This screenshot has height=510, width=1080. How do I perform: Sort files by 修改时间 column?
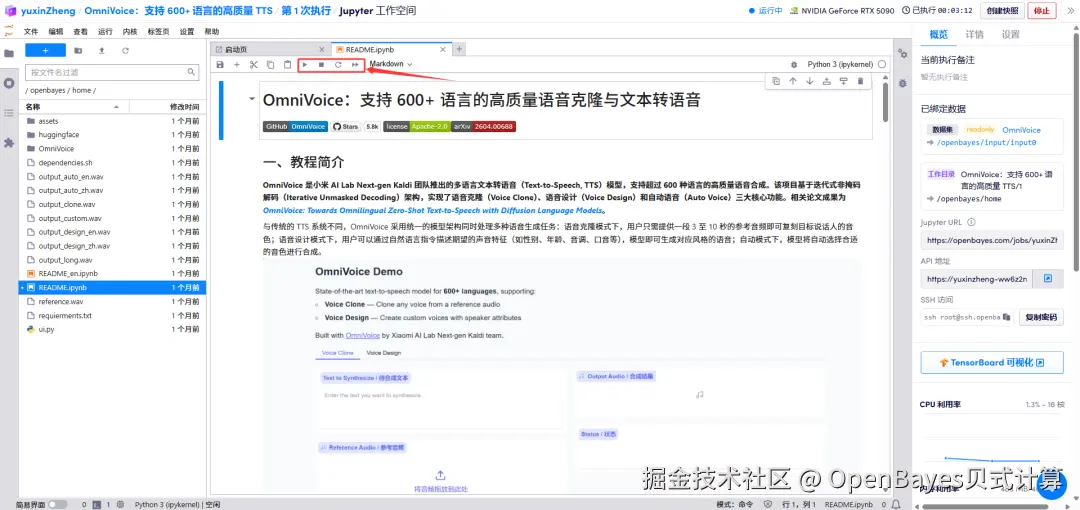click(167, 107)
